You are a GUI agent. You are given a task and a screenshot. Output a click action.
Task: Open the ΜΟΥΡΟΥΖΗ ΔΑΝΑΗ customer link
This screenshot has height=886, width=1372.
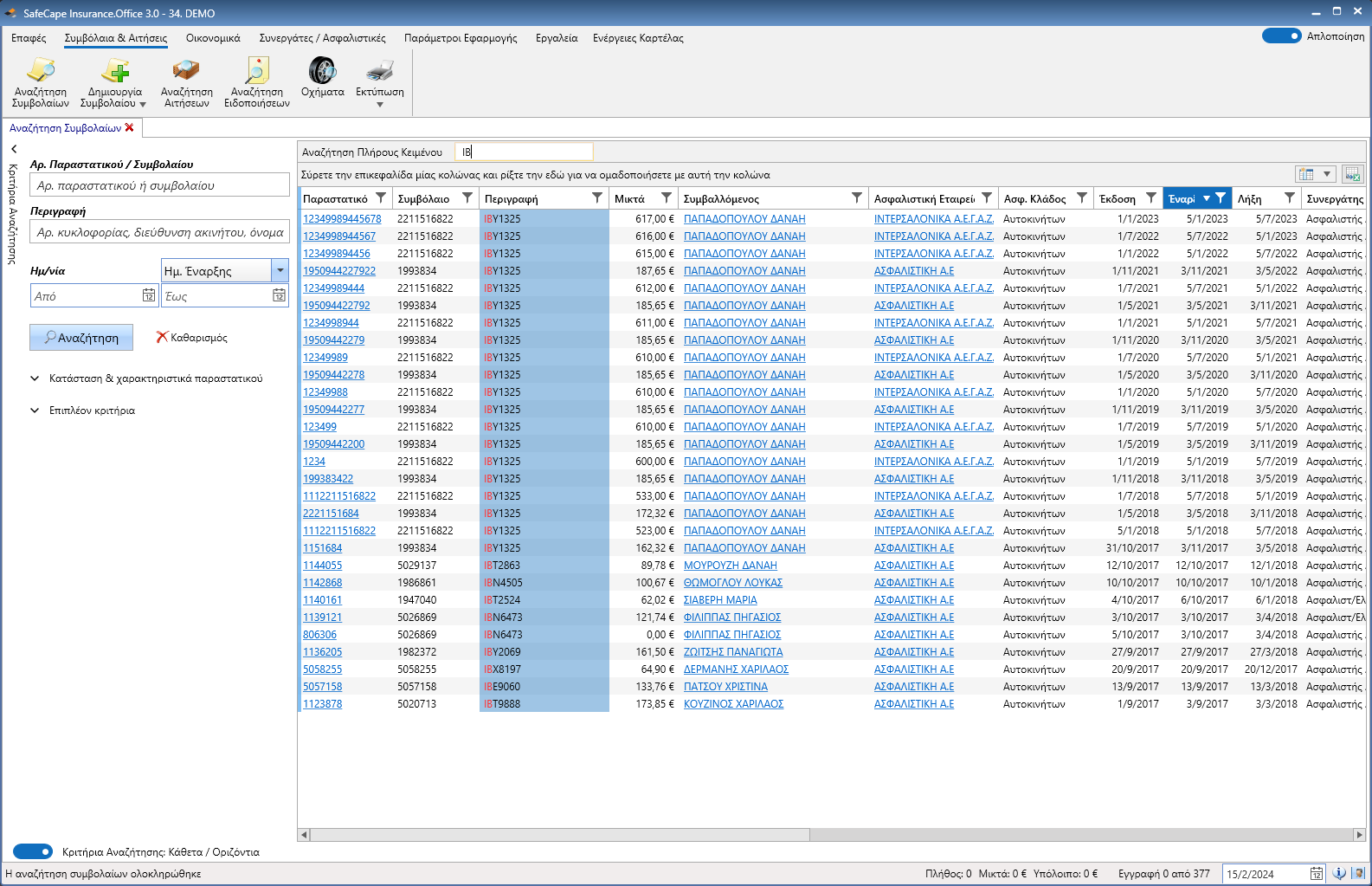tap(731, 566)
